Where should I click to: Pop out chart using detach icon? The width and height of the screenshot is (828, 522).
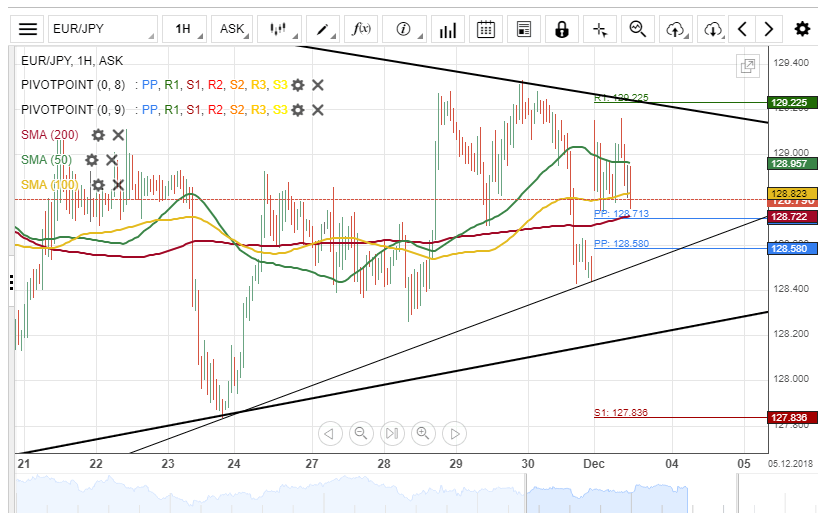(747, 66)
